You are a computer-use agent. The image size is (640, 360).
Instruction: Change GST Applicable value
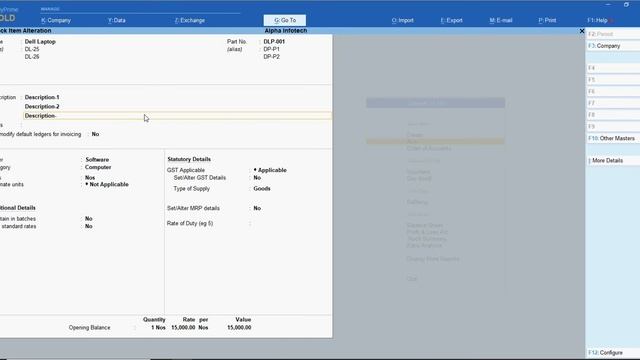click(x=270, y=170)
